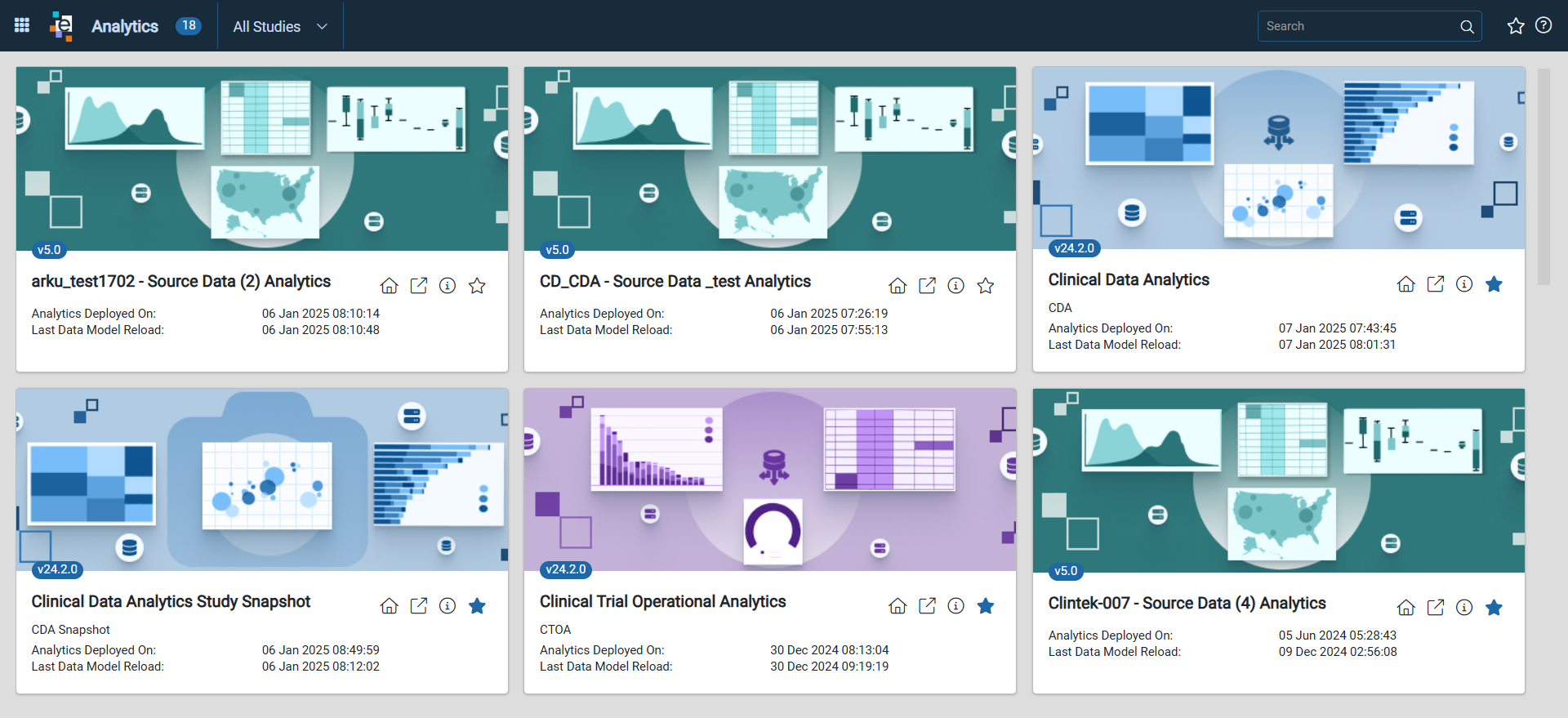This screenshot has width=1568, height=718.
Task: Click deployed date 07 Jan 2025 07:43:45
Action: pos(1338,328)
